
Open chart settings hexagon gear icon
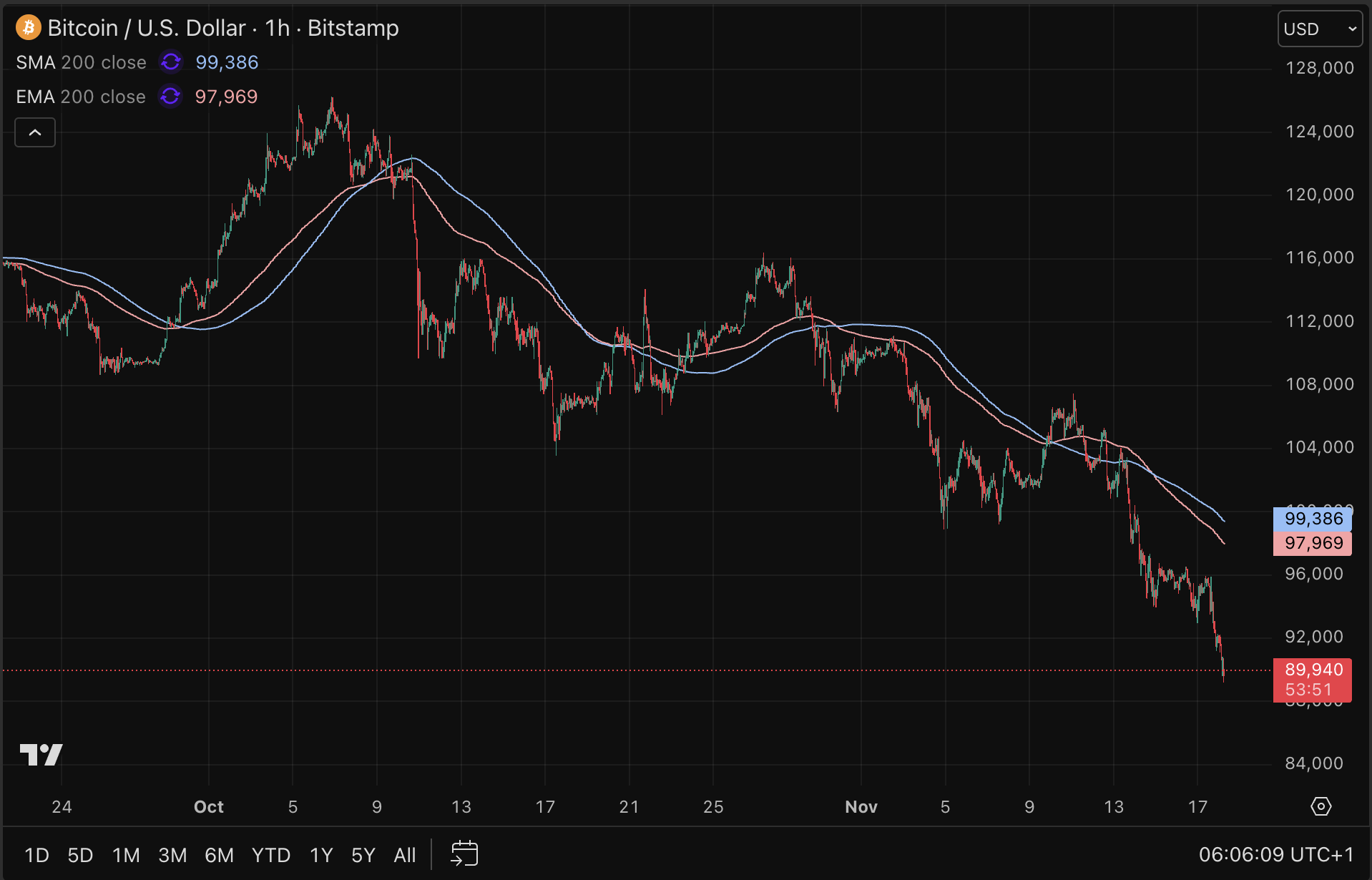(1320, 806)
